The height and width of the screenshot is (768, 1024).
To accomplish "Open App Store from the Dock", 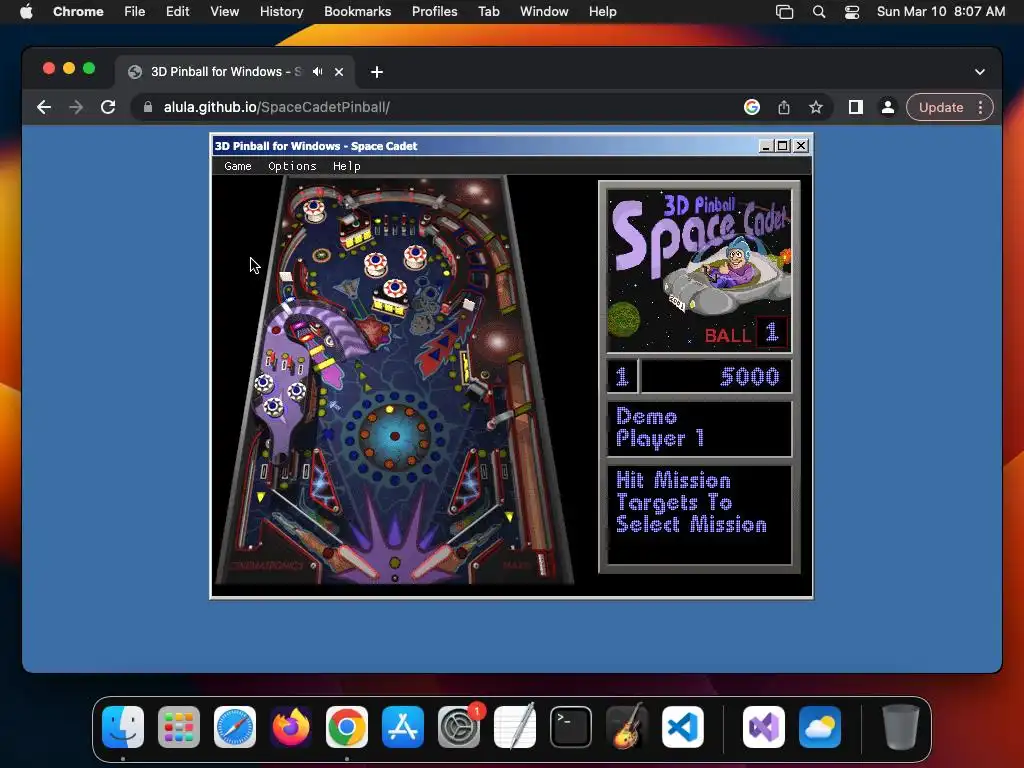I will 403,727.
